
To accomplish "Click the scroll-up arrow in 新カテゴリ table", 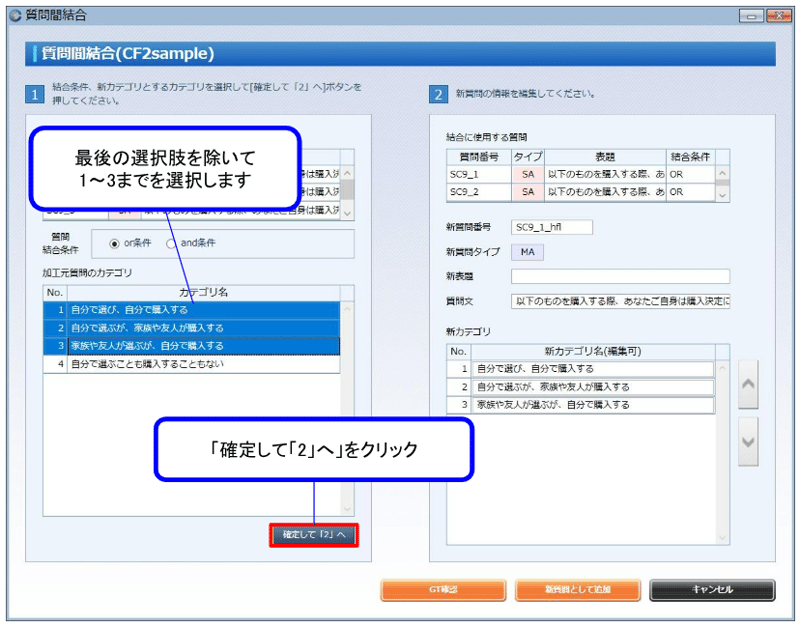I will pos(722,367).
